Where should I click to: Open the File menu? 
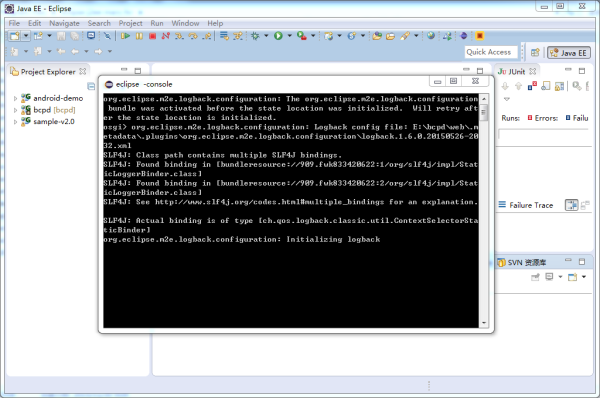pyautogui.click(x=14, y=23)
